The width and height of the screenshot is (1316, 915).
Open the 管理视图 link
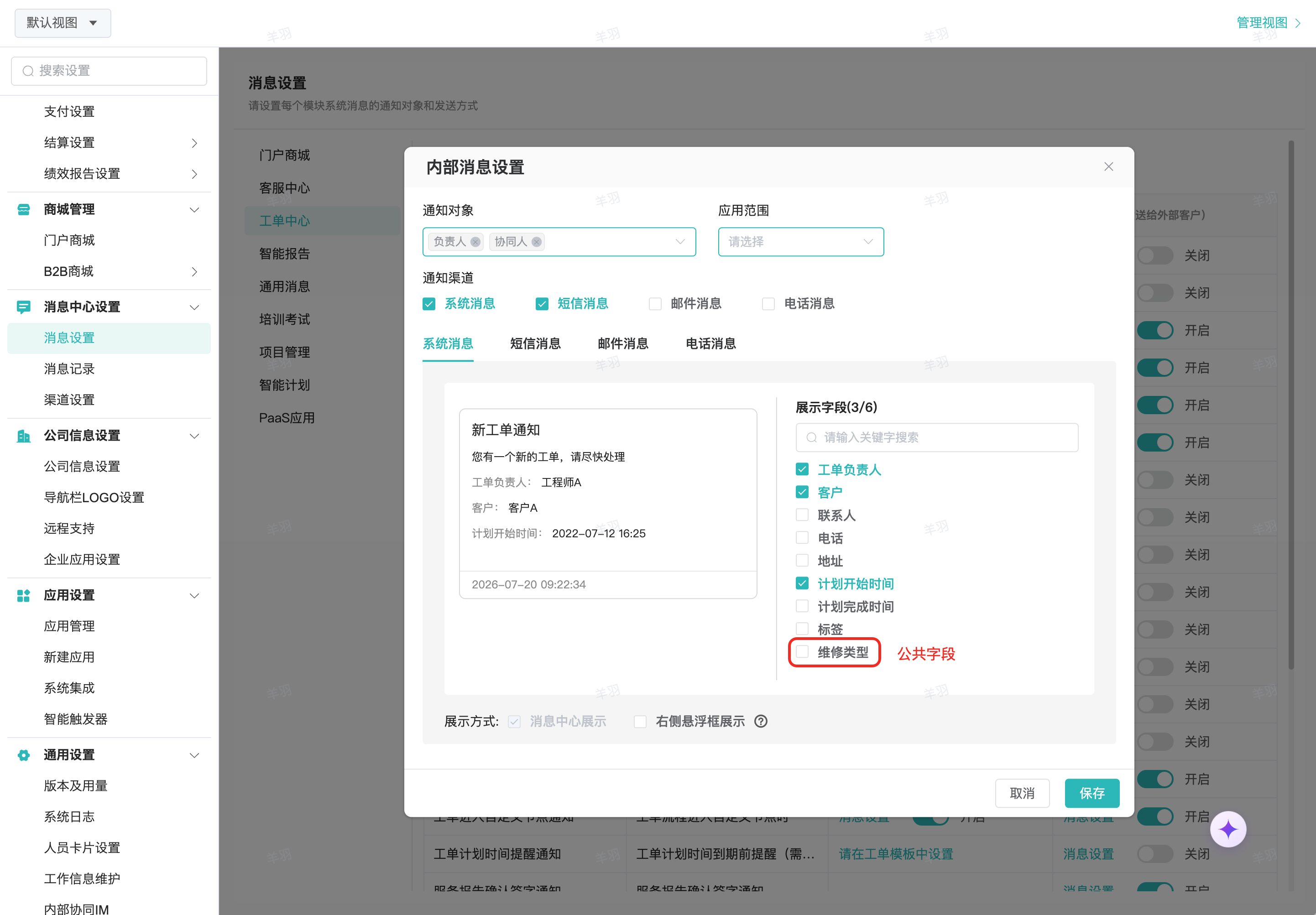click(x=1262, y=23)
